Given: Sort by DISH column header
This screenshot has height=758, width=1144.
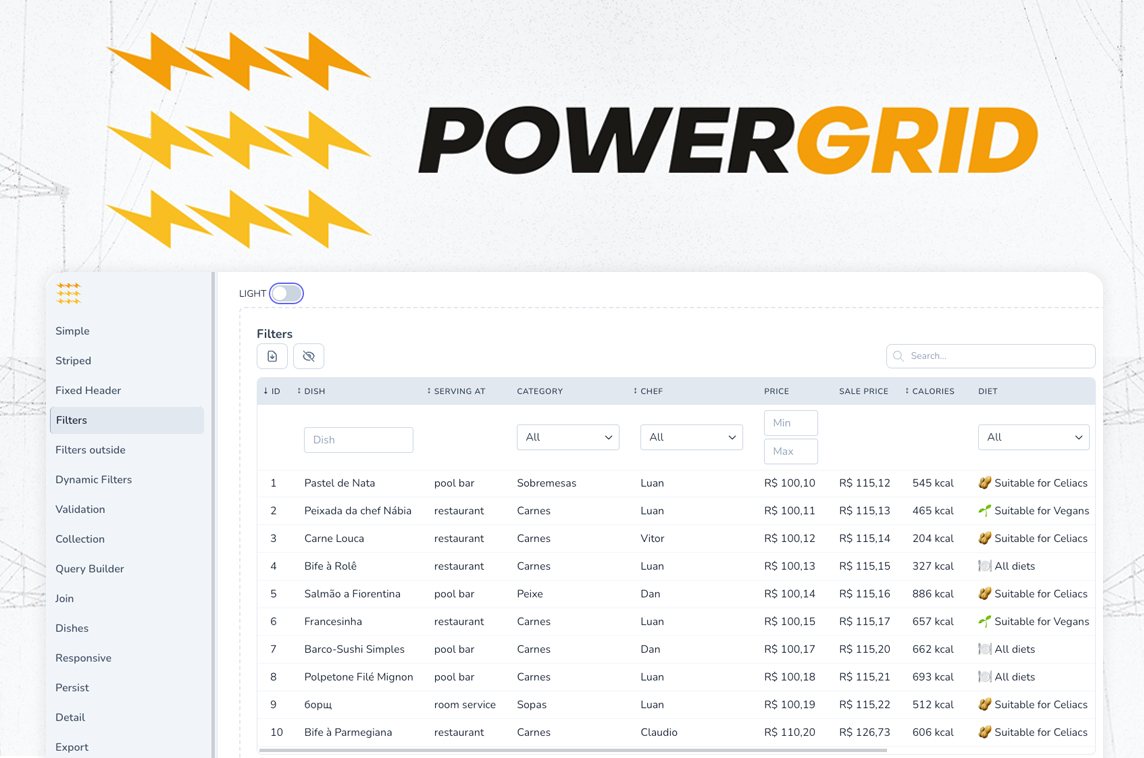Looking at the screenshot, I should [x=312, y=391].
